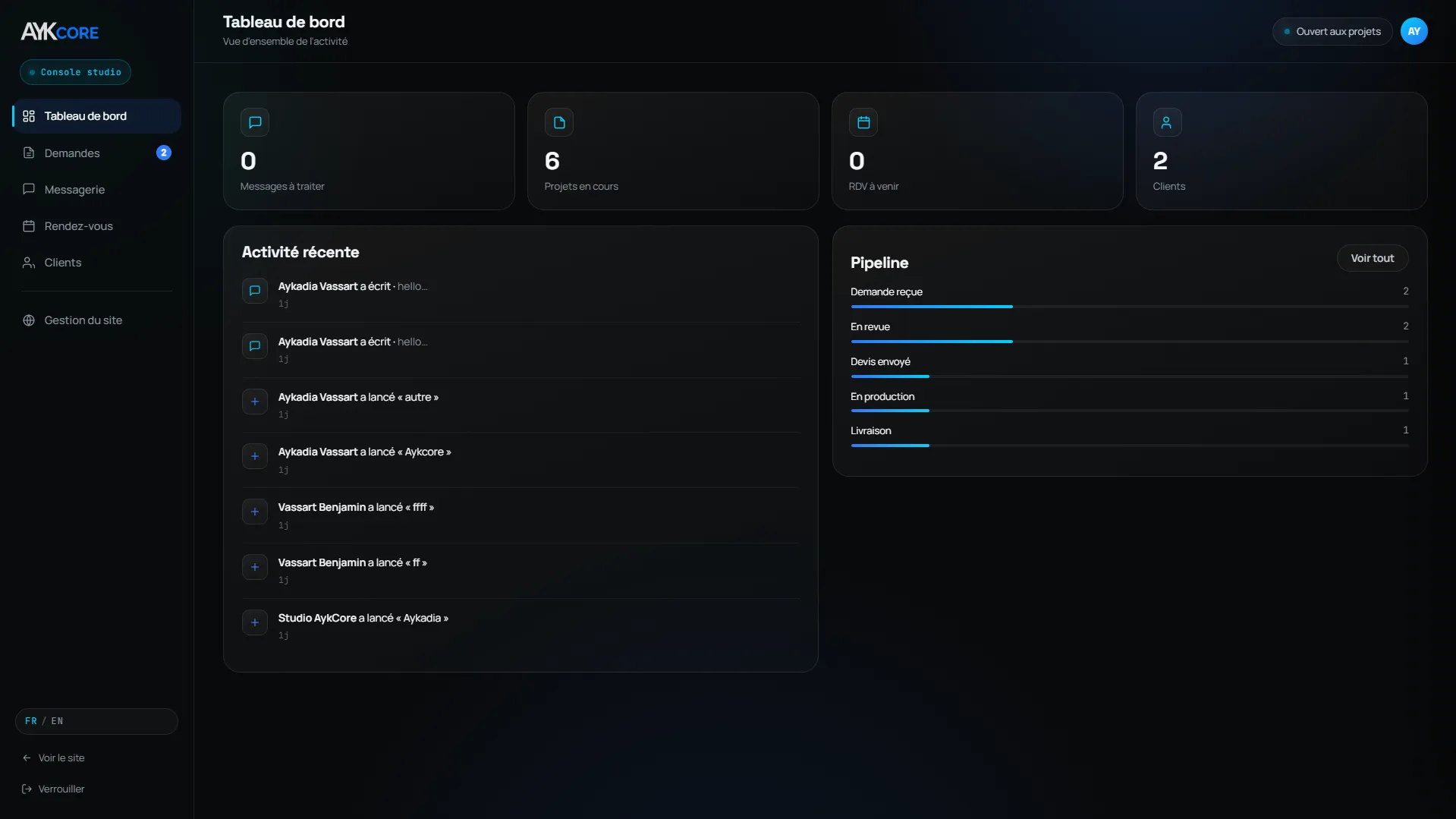Click the Gestion du site globe icon
Viewport: 1456px width, 819px height.
click(29, 320)
